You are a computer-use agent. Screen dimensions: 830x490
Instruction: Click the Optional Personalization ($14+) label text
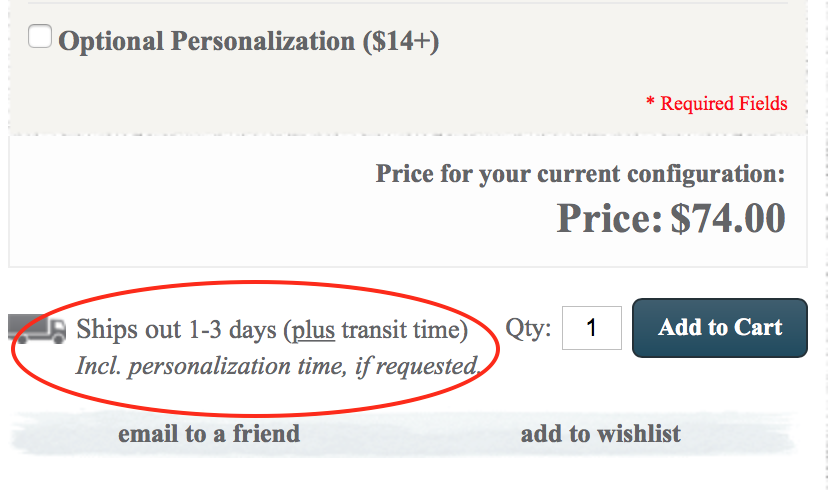pyautogui.click(x=248, y=42)
